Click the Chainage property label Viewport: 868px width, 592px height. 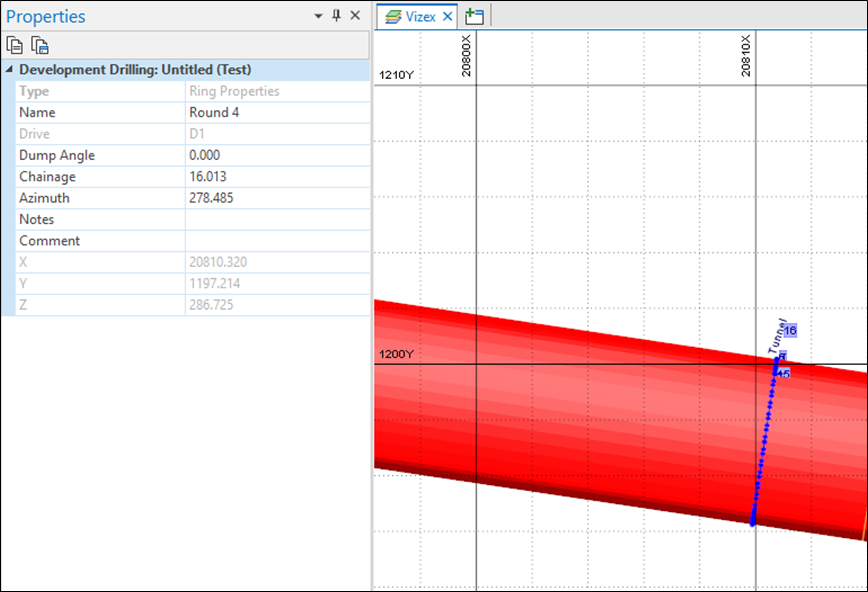point(47,177)
